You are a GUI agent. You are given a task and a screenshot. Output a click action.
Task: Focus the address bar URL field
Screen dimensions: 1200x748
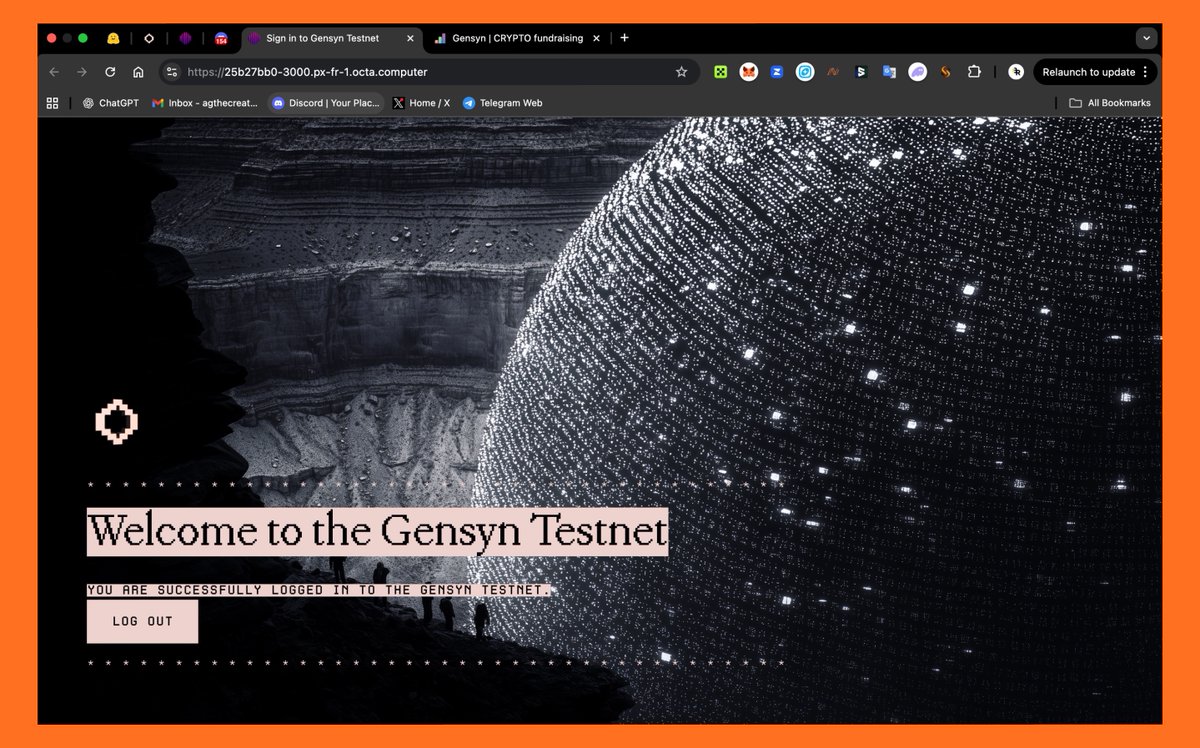[430, 72]
